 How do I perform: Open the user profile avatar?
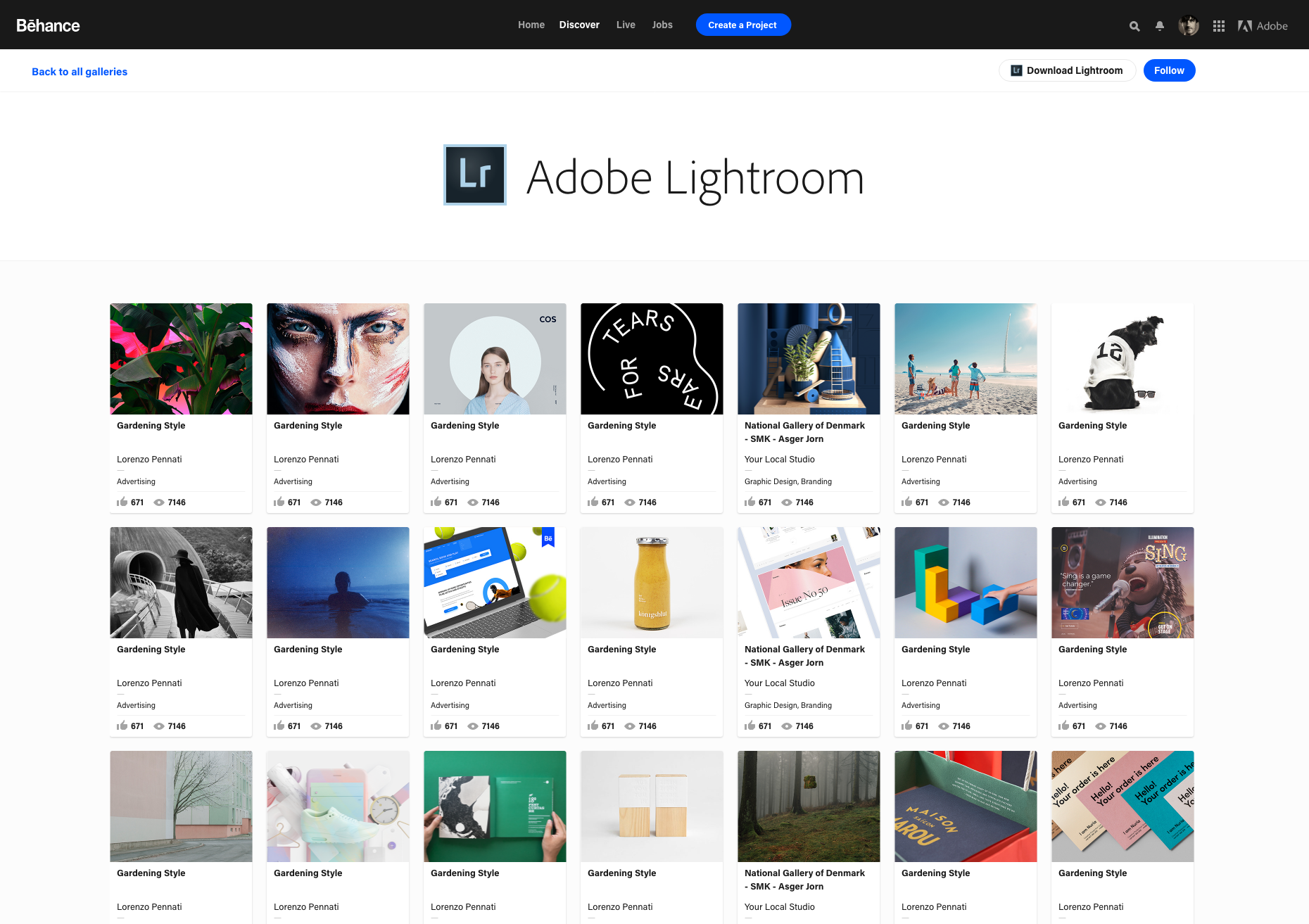[1189, 25]
